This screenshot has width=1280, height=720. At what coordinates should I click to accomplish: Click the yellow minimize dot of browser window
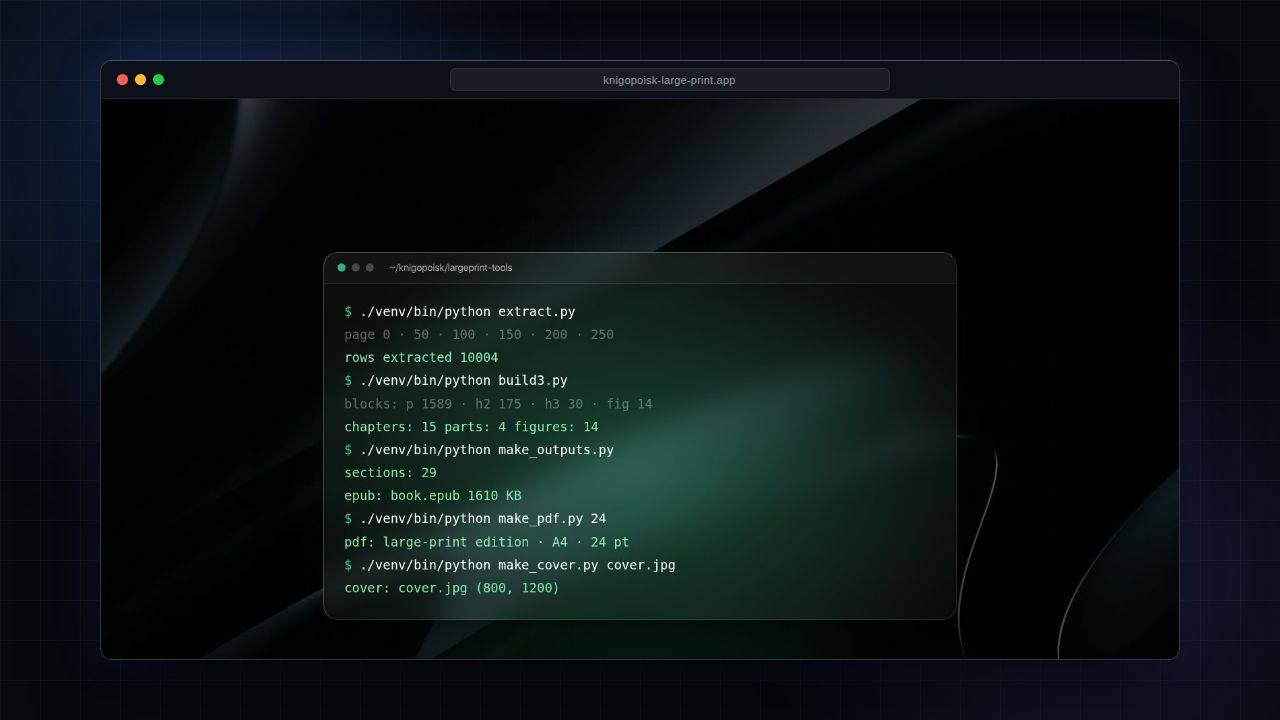pyautogui.click(x=140, y=80)
